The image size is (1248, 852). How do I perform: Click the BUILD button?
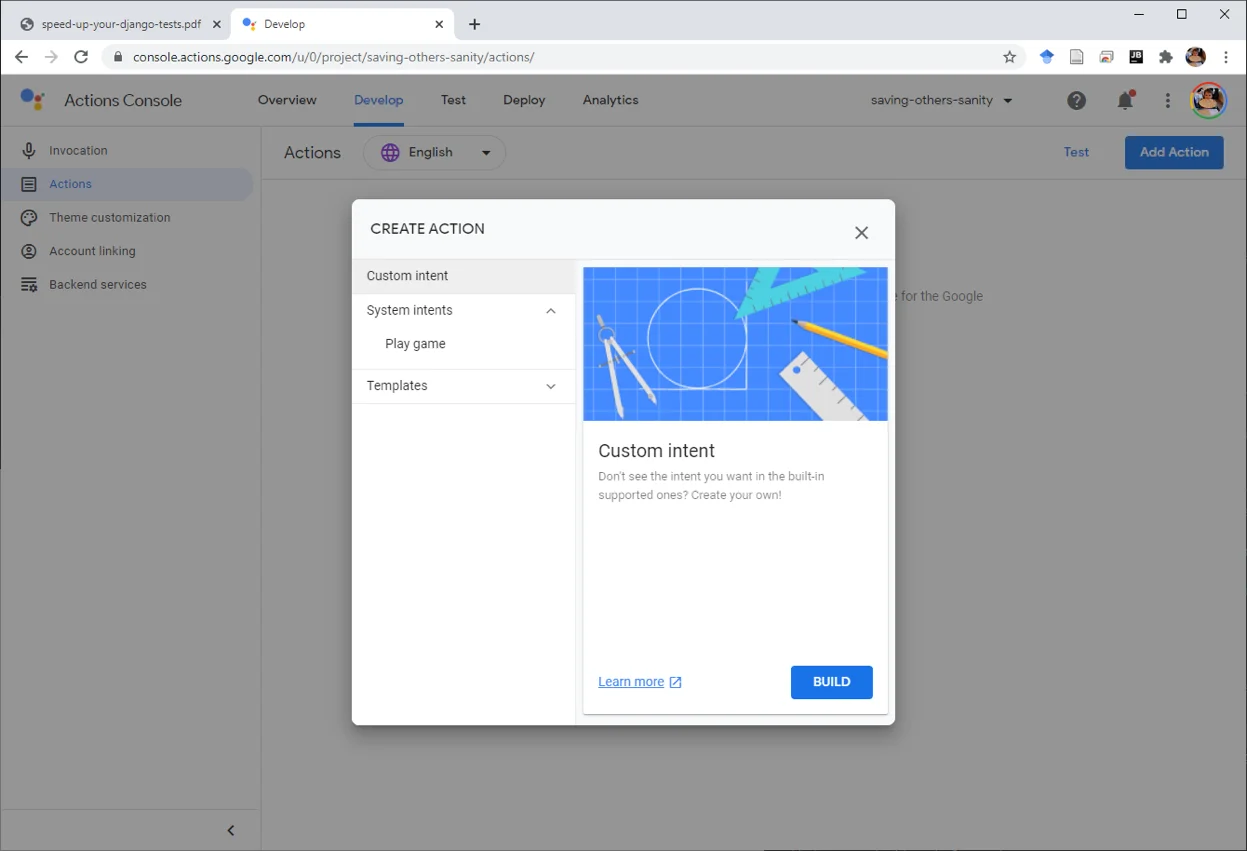tap(831, 682)
